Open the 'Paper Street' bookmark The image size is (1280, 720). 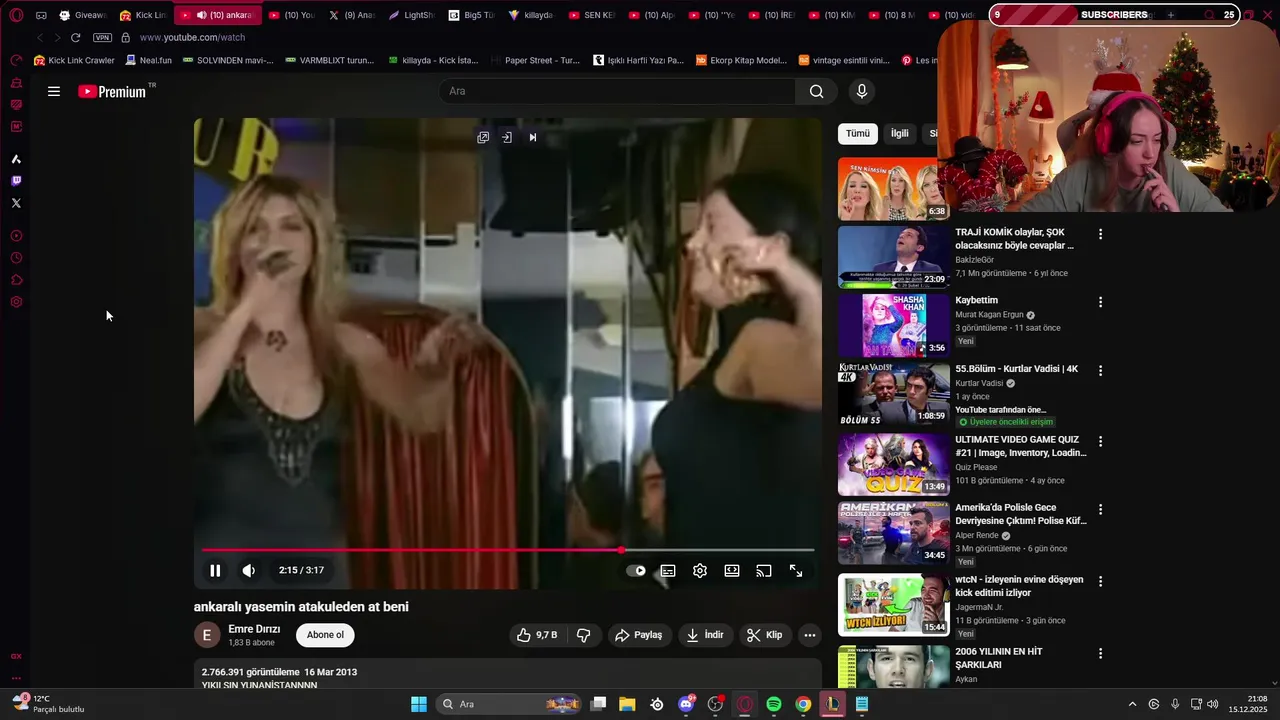535,60
